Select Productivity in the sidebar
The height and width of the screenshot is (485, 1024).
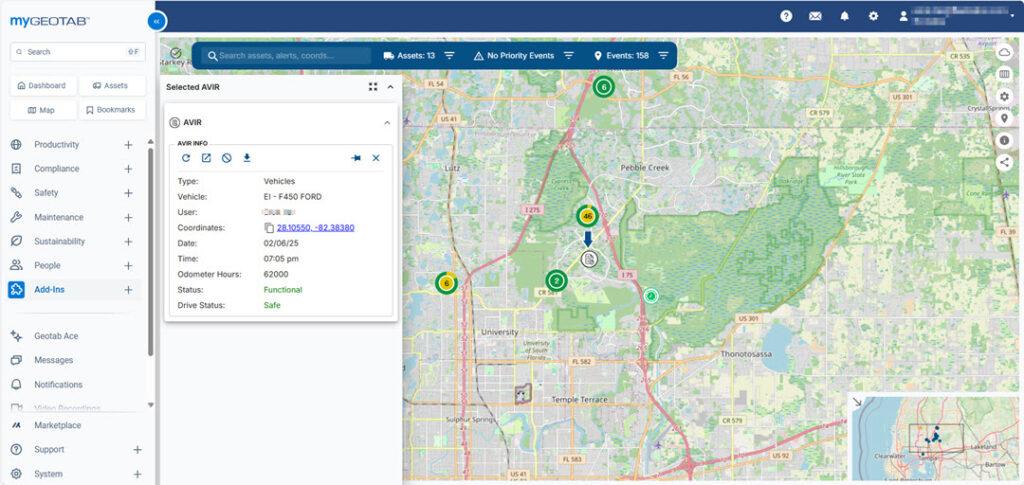point(57,144)
